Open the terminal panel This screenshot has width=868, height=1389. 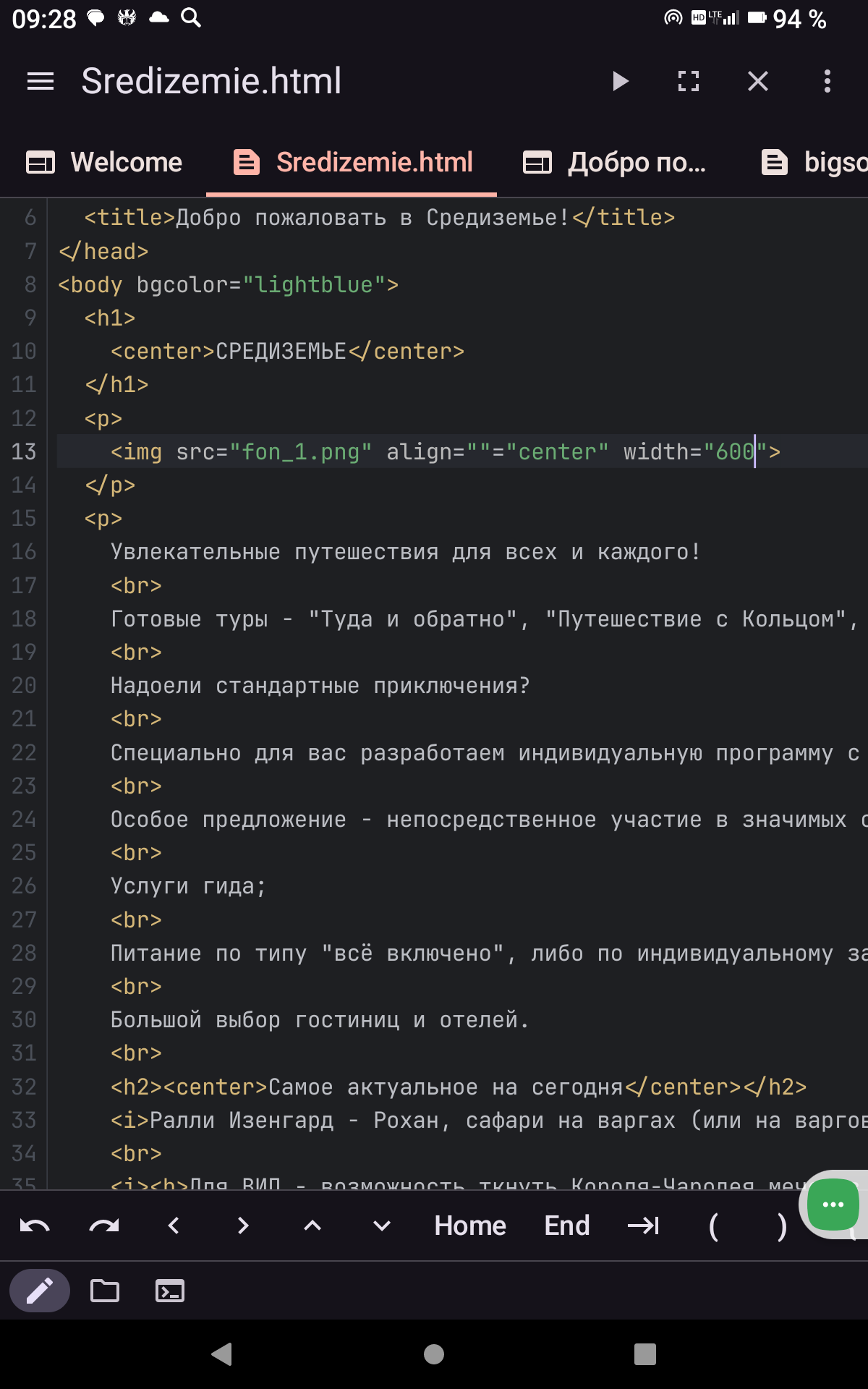point(170,1291)
